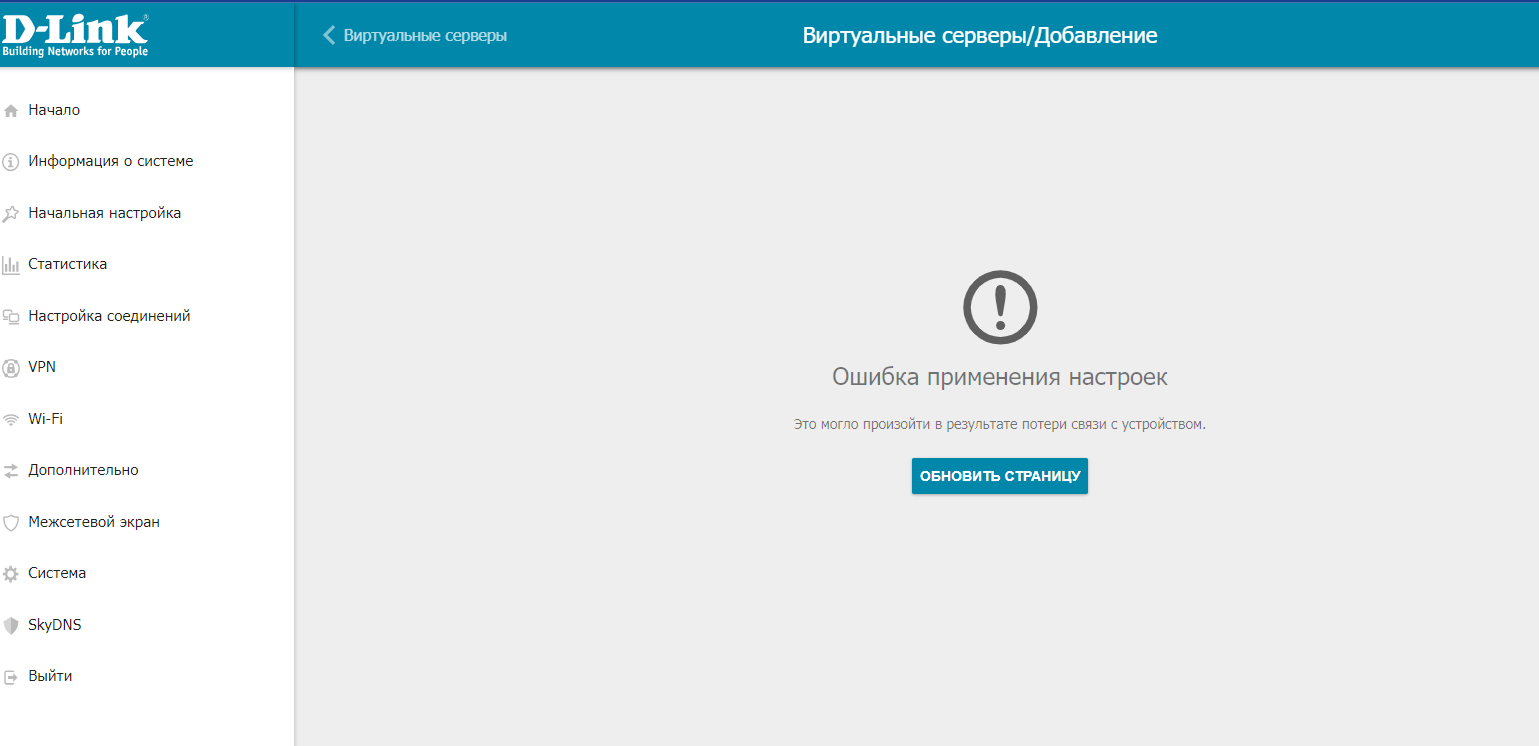Click the back chevron in the header
Viewport: 1539px width, 746px height.
[x=329, y=36]
